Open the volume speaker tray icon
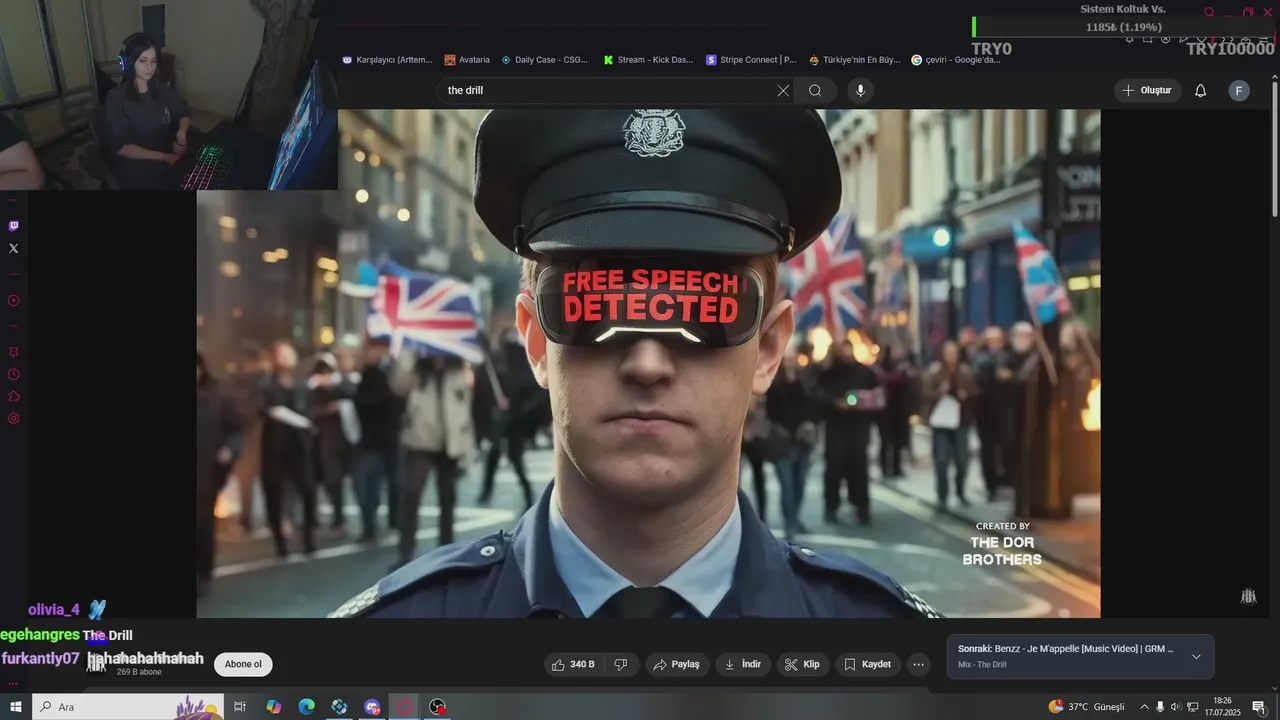Screen dimensions: 1280x720 pyautogui.click(x=1176, y=707)
